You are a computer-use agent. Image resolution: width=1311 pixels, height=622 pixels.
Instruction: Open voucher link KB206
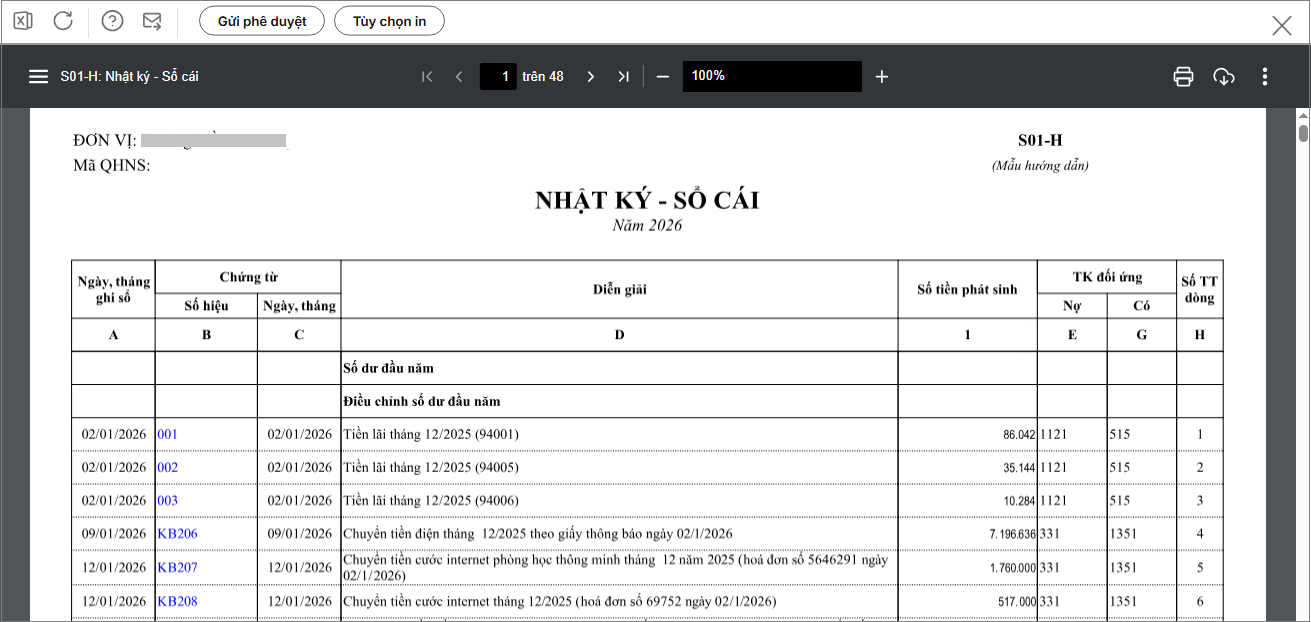click(x=177, y=534)
